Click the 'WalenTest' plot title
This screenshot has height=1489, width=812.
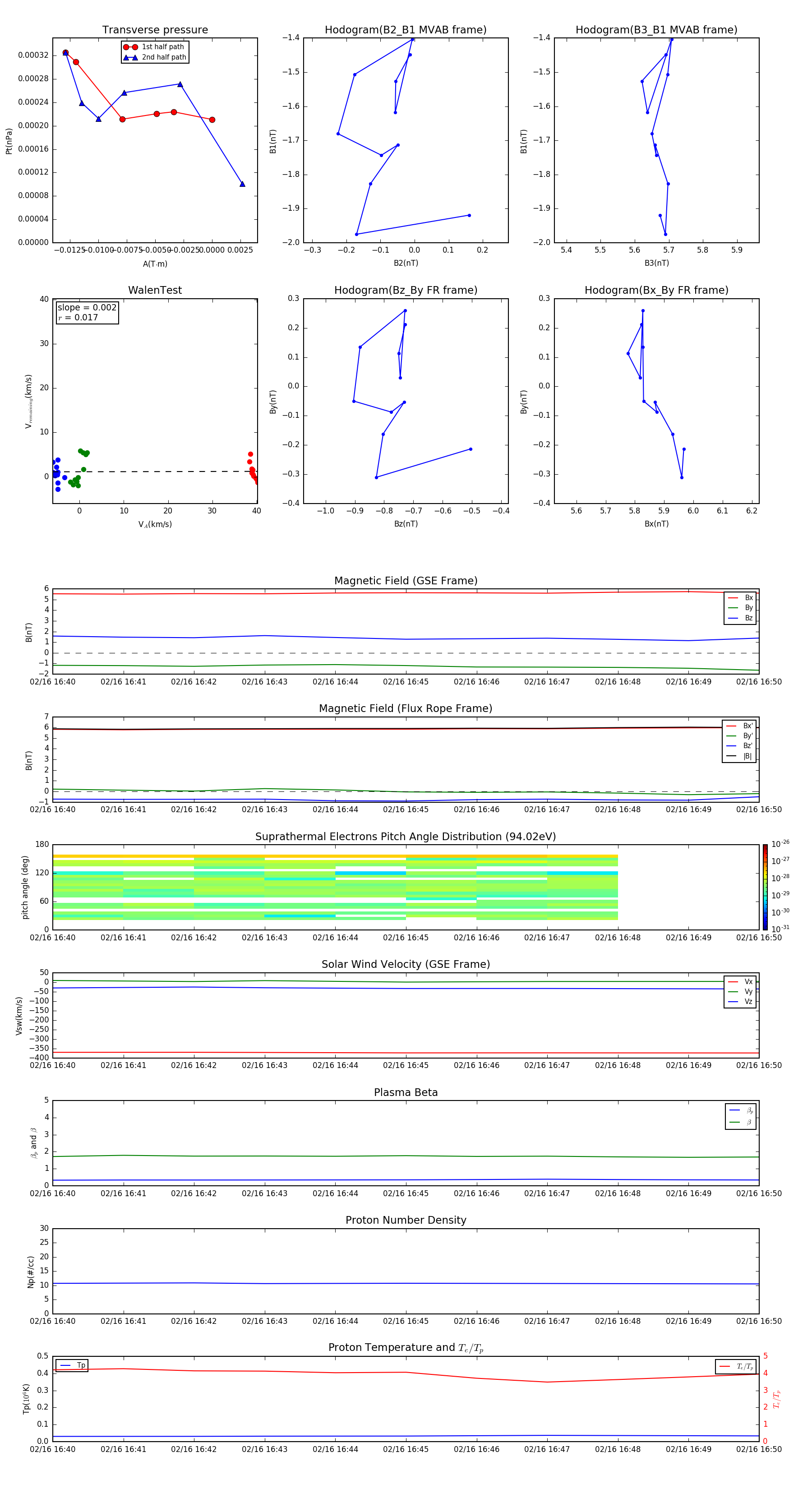coord(155,290)
